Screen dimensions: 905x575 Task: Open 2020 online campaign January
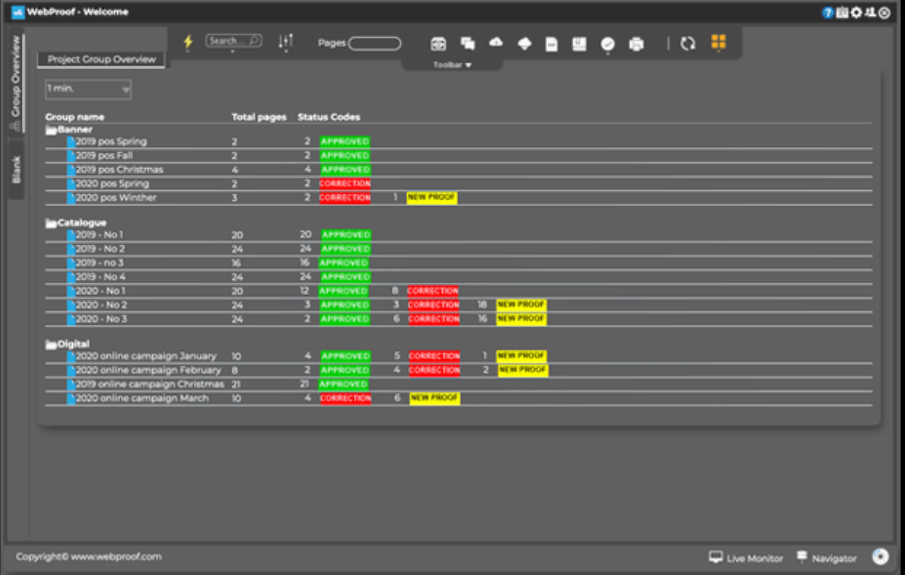pyautogui.click(x=147, y=356)
